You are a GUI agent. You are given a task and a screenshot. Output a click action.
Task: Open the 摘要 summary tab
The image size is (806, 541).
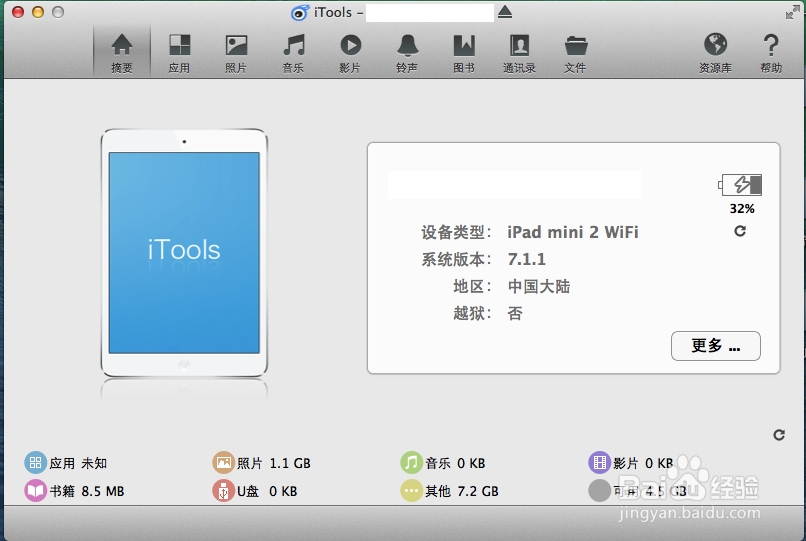[x=122, y=53]
